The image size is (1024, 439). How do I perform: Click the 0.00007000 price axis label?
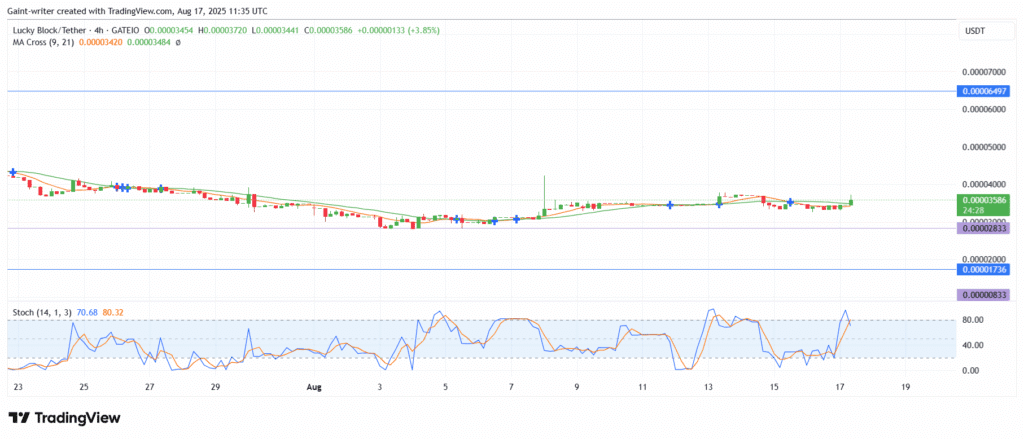[985, 71]
